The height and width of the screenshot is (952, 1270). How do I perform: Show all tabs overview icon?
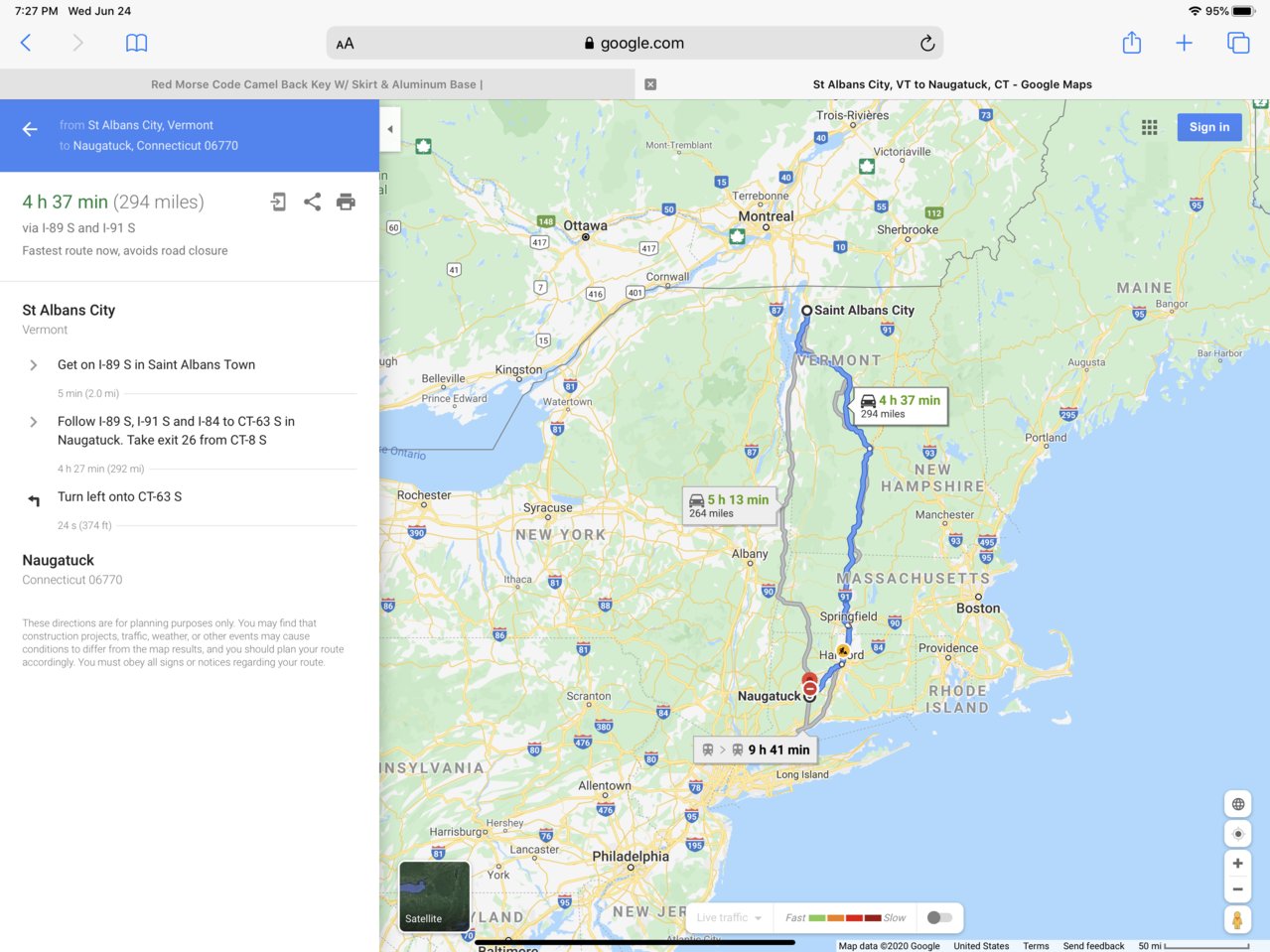click(x=1238, y=43)
